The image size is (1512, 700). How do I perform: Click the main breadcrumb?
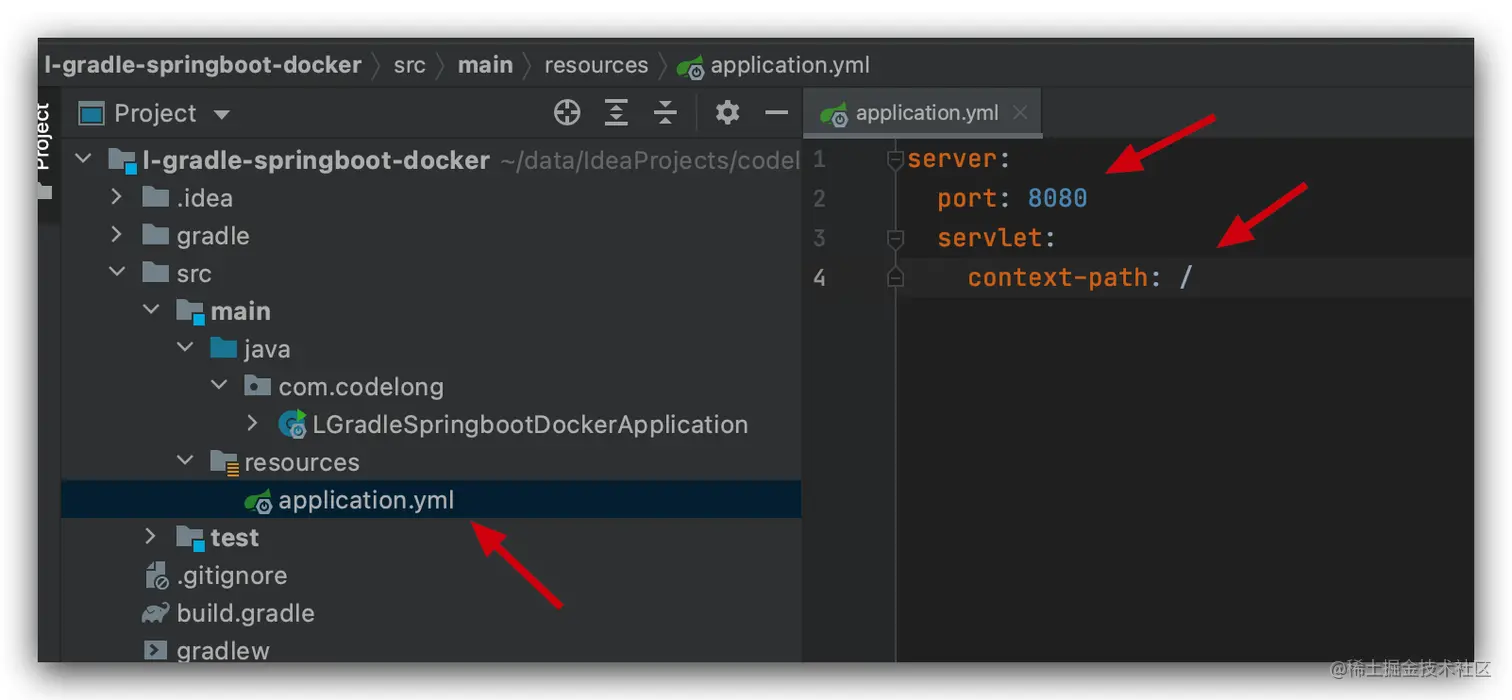[x=485, y=65]
